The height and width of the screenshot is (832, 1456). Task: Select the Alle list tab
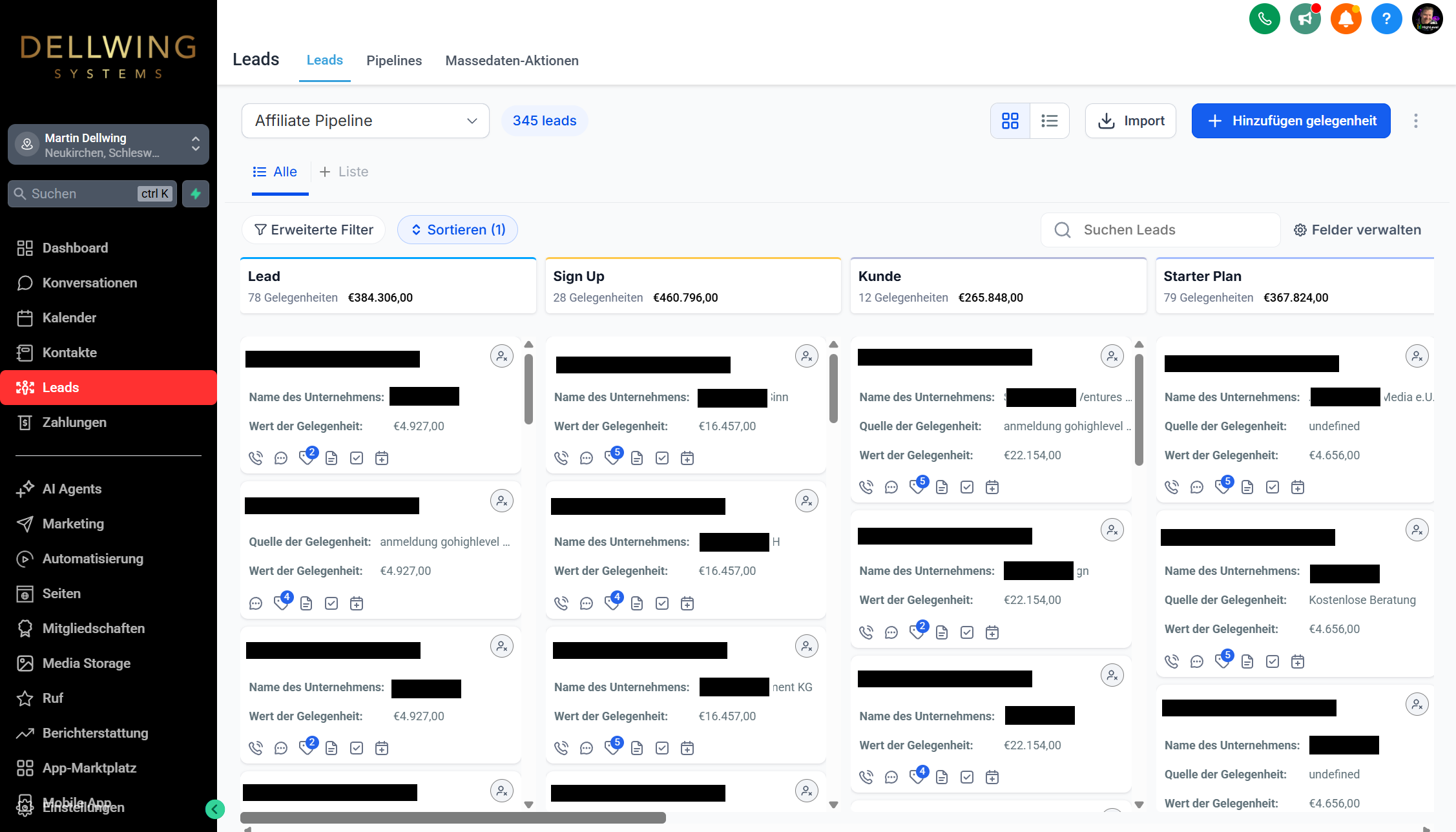pos(275,172)
